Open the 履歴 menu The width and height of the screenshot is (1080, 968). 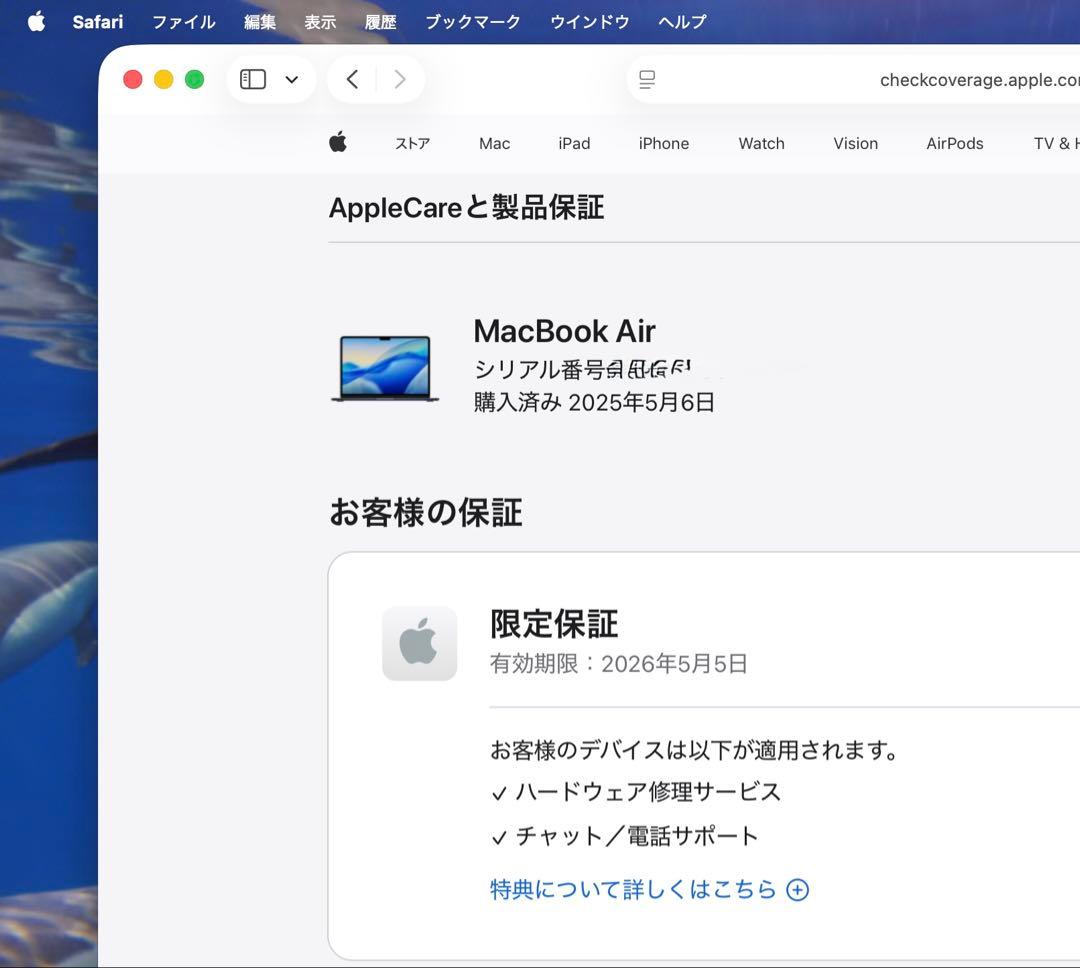[x=381, y=21]
